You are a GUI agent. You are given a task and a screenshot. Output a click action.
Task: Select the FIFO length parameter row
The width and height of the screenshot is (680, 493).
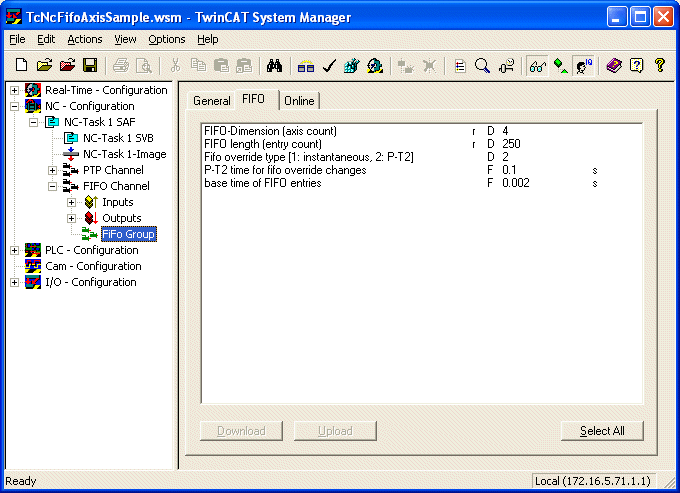pyautogui.click(x=262, y=144)
